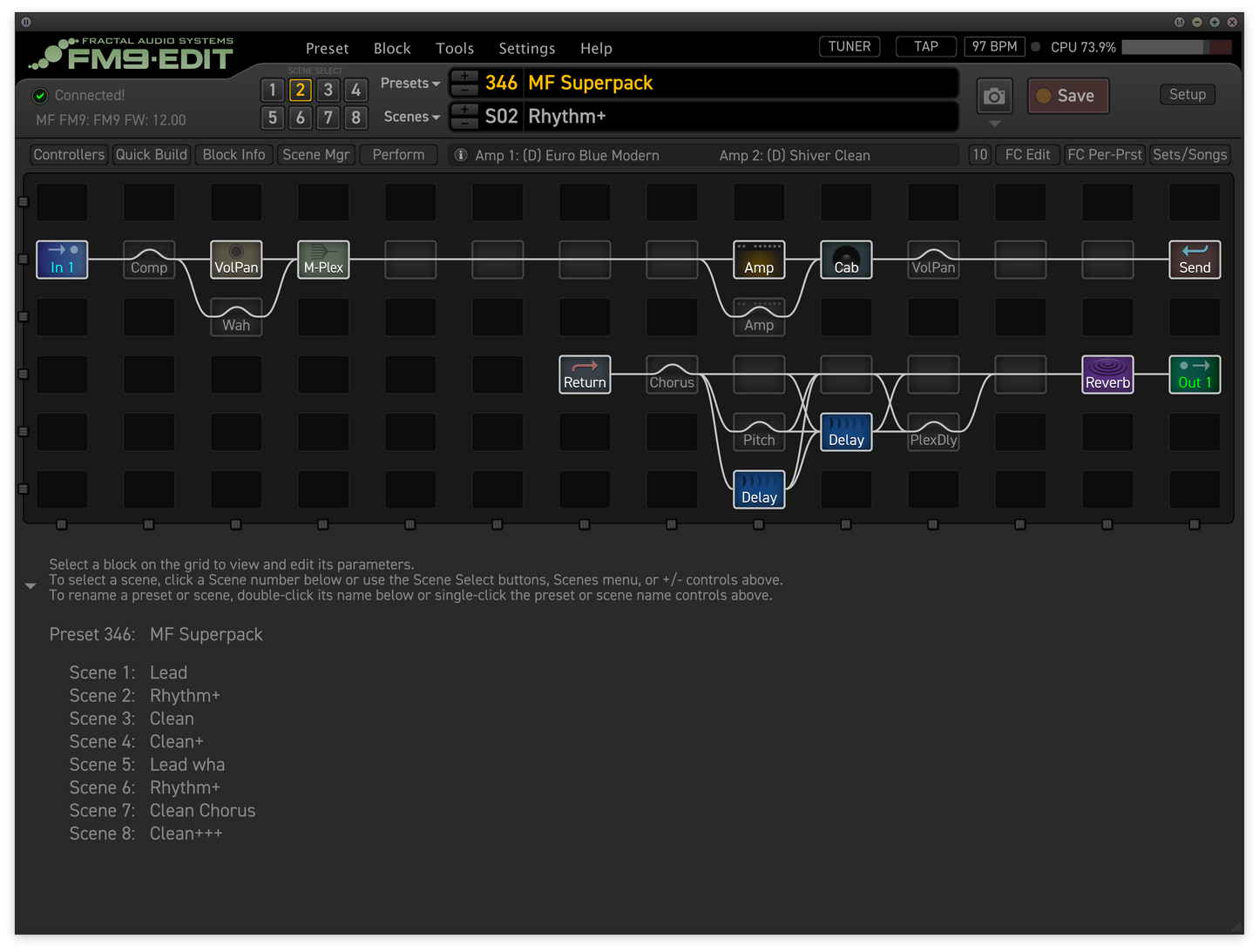1259x952 pixels.
Task: Switch to scene 1 with Scene Select
Action: pyautogui.click(x=273, y=90)
